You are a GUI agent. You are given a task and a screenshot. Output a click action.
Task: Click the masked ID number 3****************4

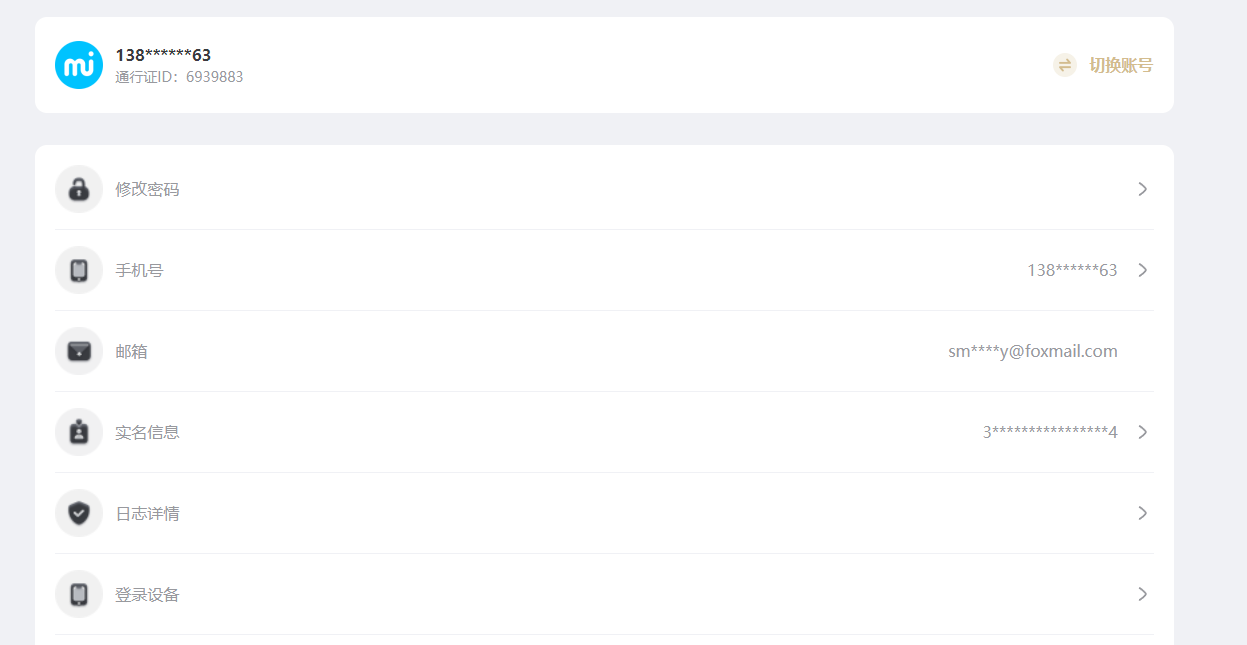[x=1050, y=432]
